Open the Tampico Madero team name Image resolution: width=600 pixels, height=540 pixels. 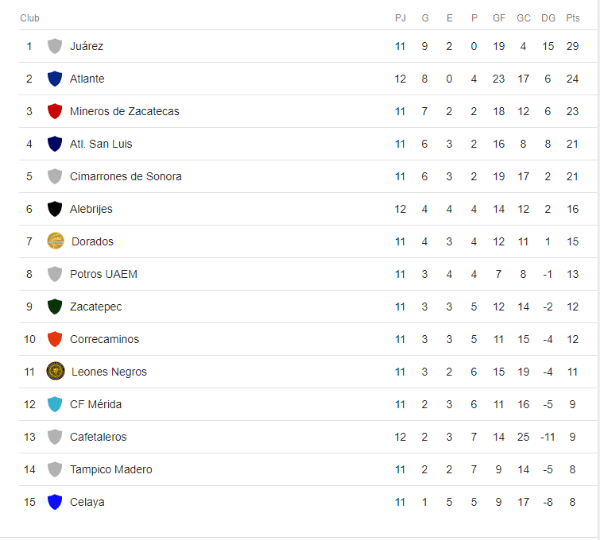111,469
